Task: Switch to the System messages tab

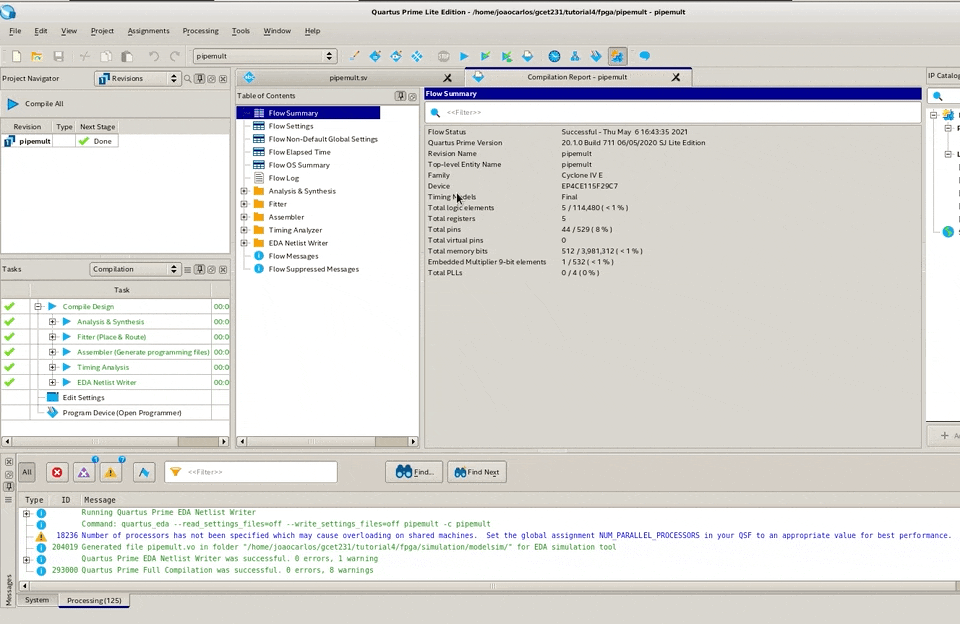Action: point(37,600)
